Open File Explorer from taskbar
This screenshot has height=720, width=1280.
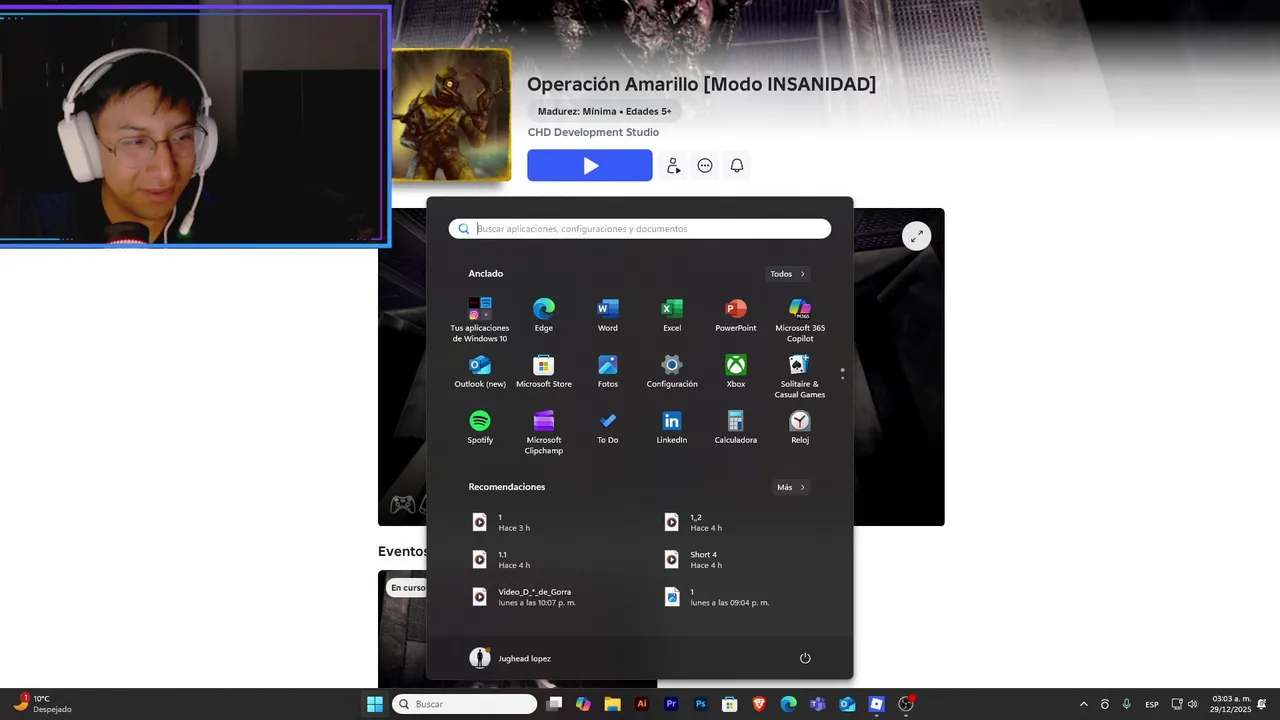click(612, 704)
